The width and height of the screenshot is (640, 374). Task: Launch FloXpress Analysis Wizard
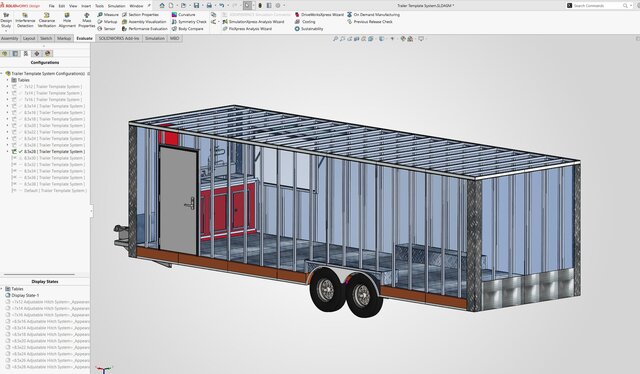pyautogui.click(x=247, y=29)
